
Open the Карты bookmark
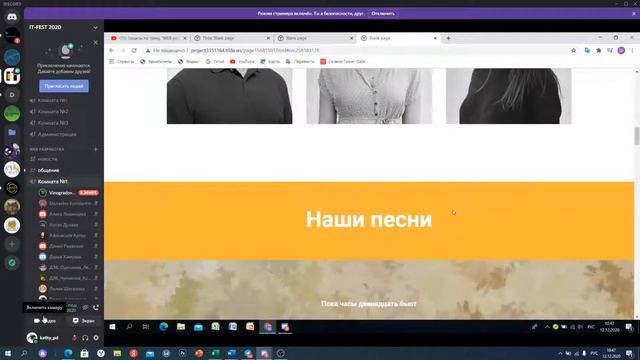click(x=270, y=62)
